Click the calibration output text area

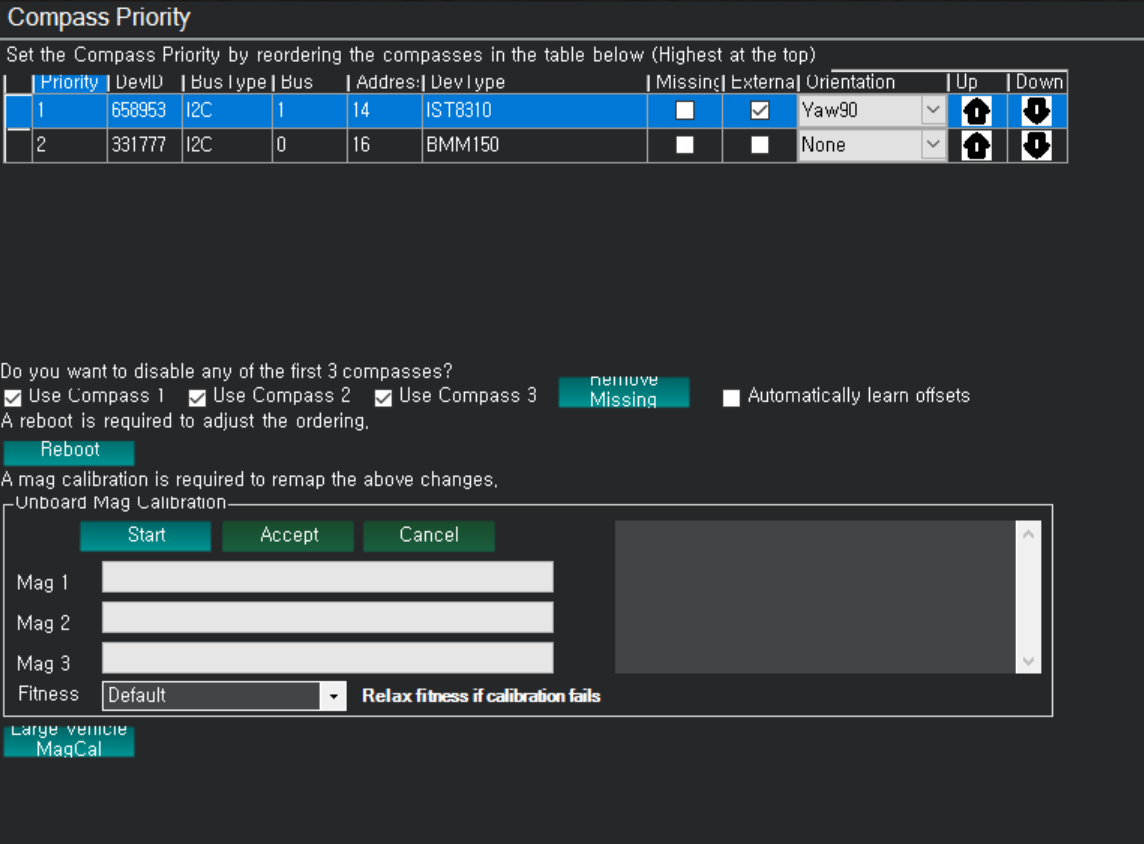click(815, 597)
